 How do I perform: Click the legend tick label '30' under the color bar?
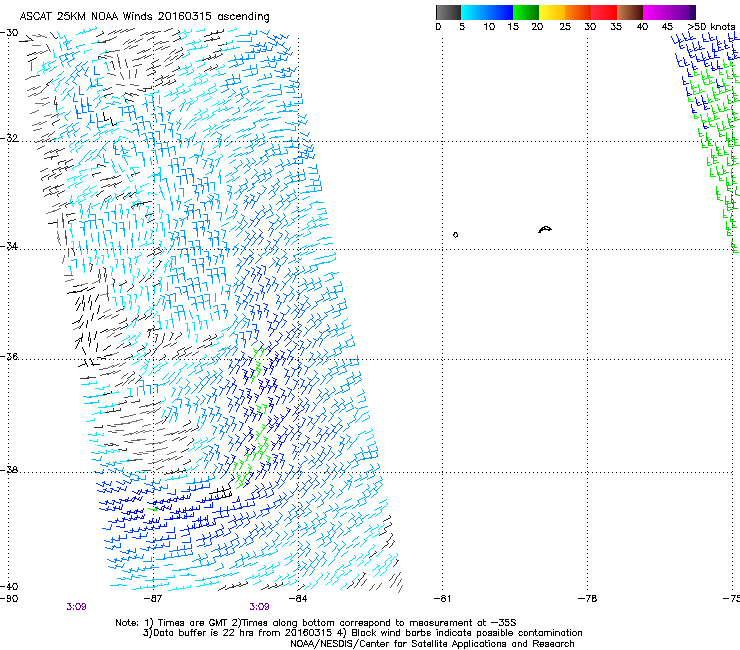[590, 27]
